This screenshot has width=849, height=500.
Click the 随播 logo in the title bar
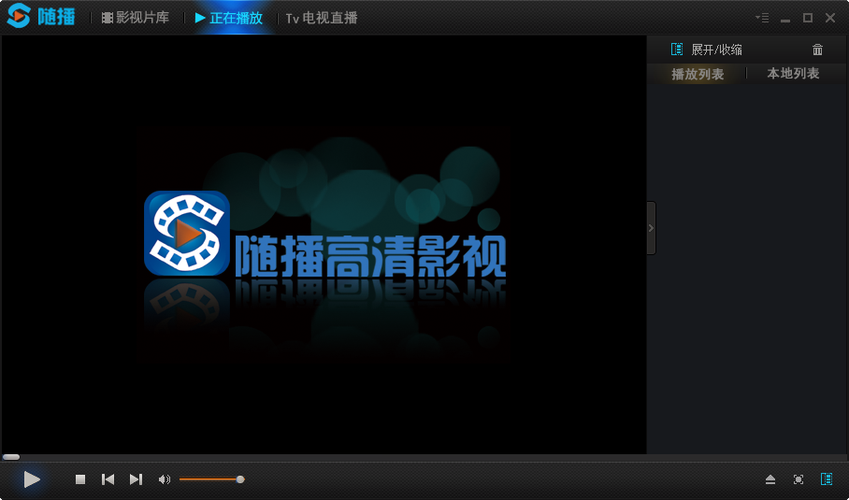click(x=41, y=18)
